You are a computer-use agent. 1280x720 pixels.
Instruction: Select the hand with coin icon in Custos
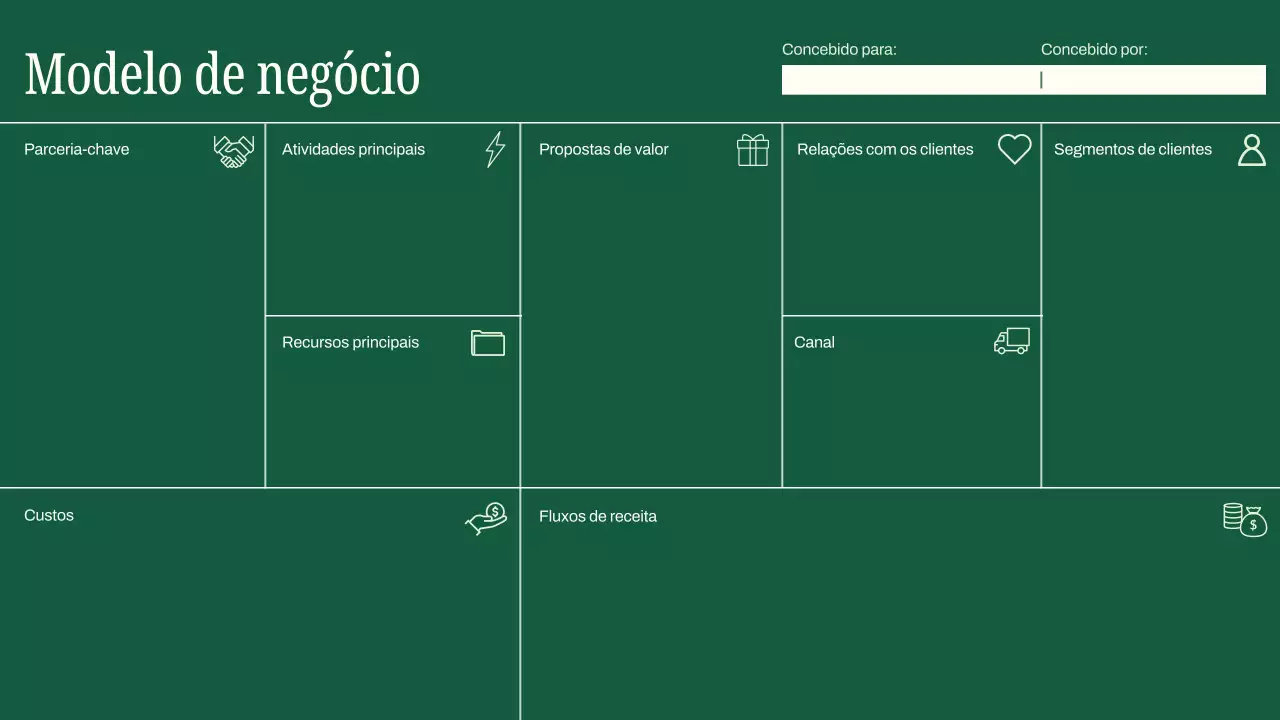pos(487,519)
